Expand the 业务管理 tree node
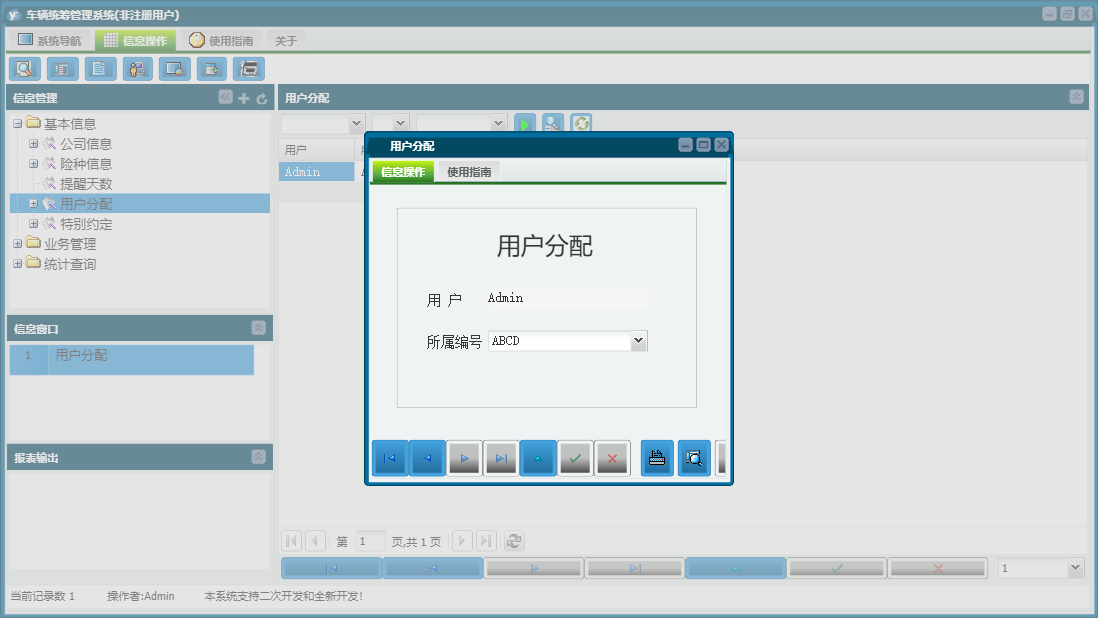Viewport: 1098px width, 618px height. tap(17, 244)
